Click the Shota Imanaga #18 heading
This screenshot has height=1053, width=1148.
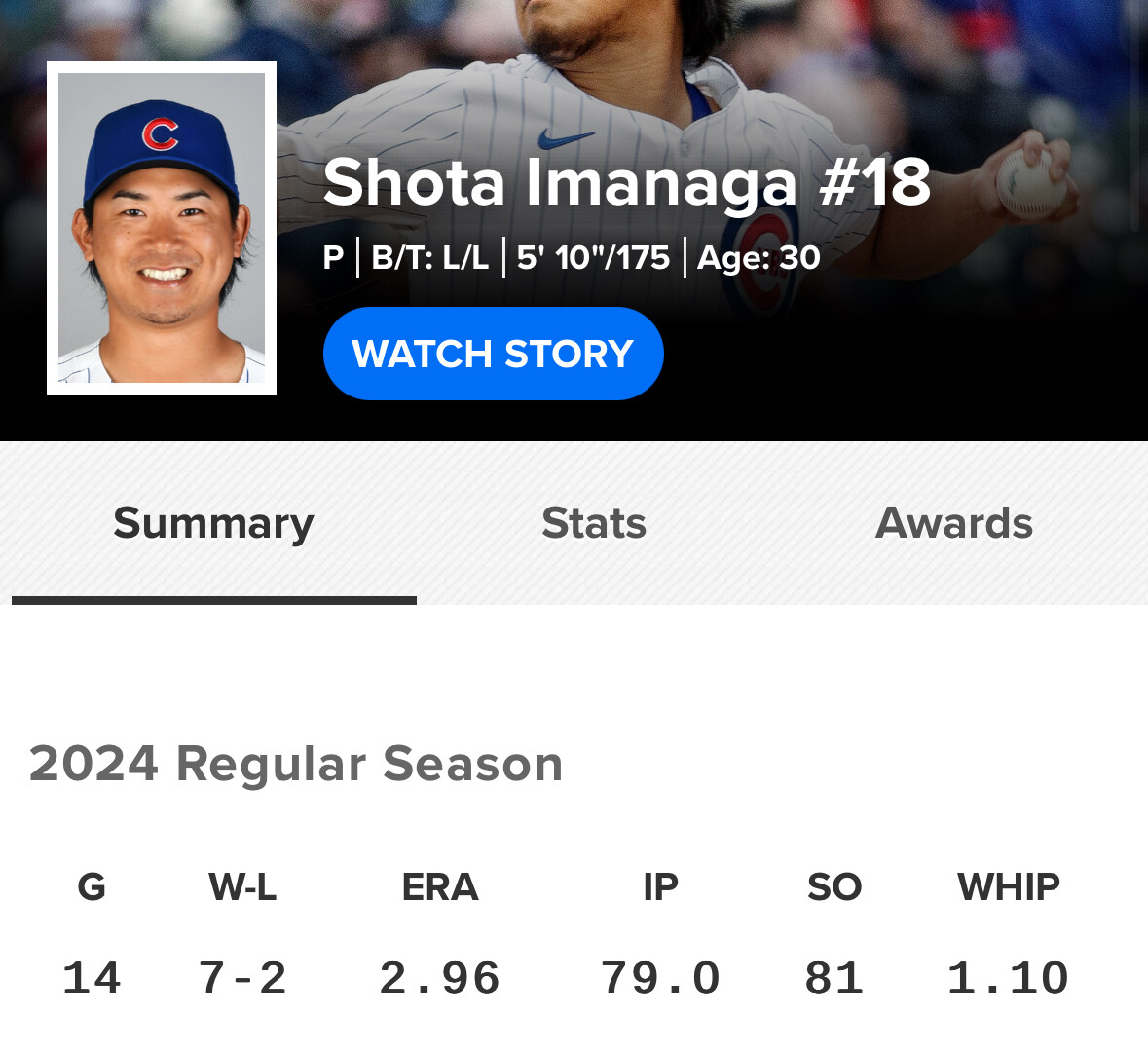click(x=626, y=182)
